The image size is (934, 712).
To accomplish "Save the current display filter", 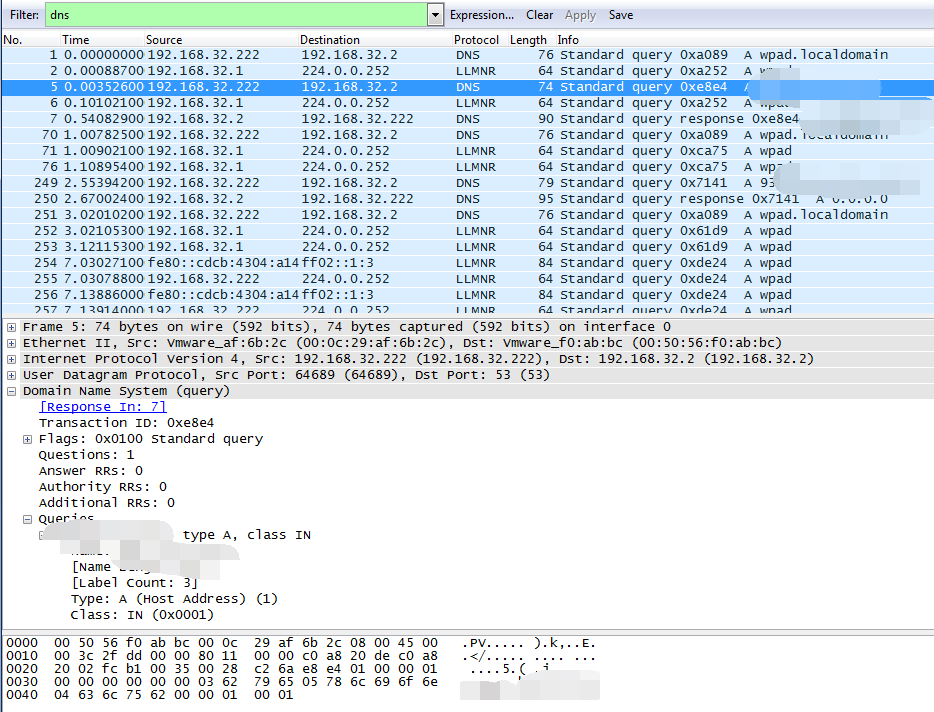I will (x=621, y=15).
